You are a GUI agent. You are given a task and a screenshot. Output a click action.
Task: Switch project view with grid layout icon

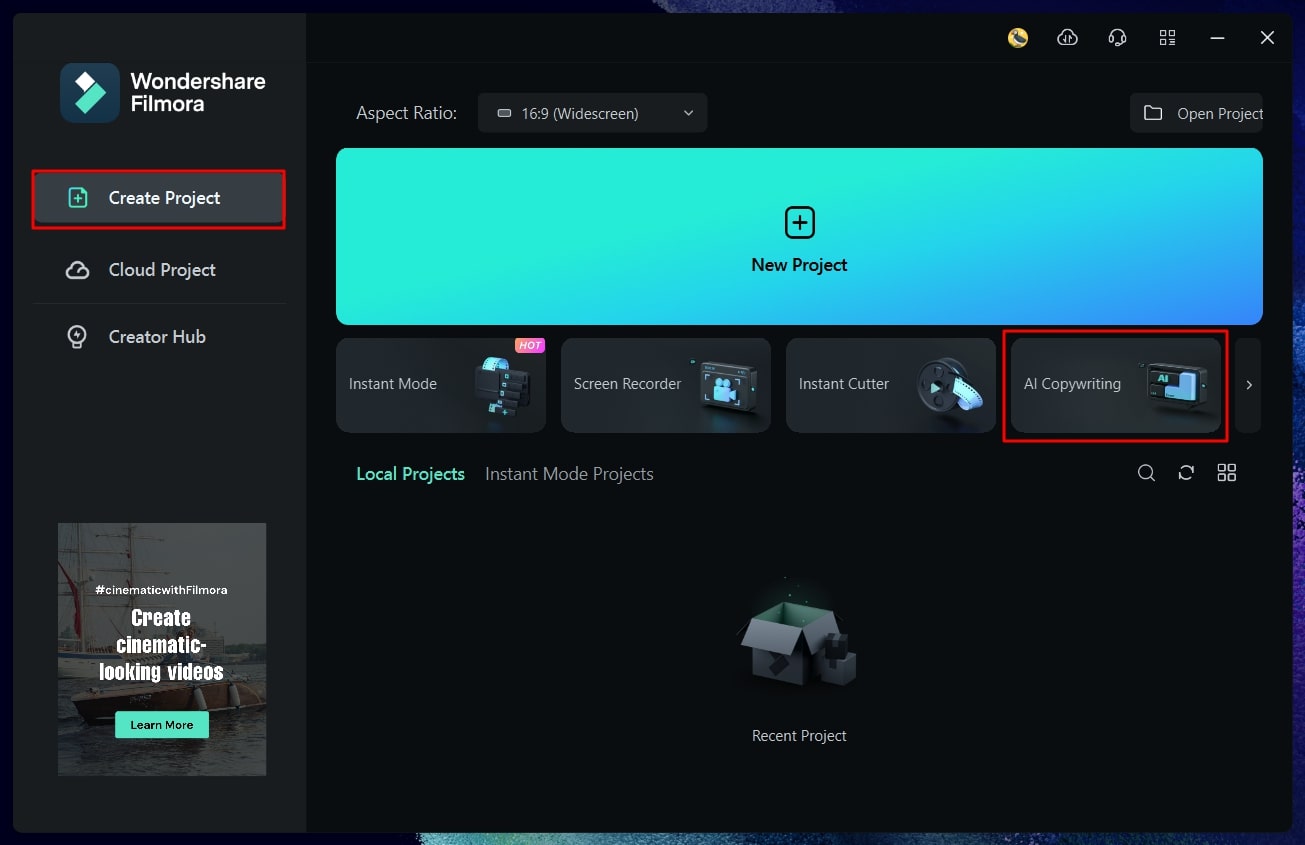pos(1227,473)
